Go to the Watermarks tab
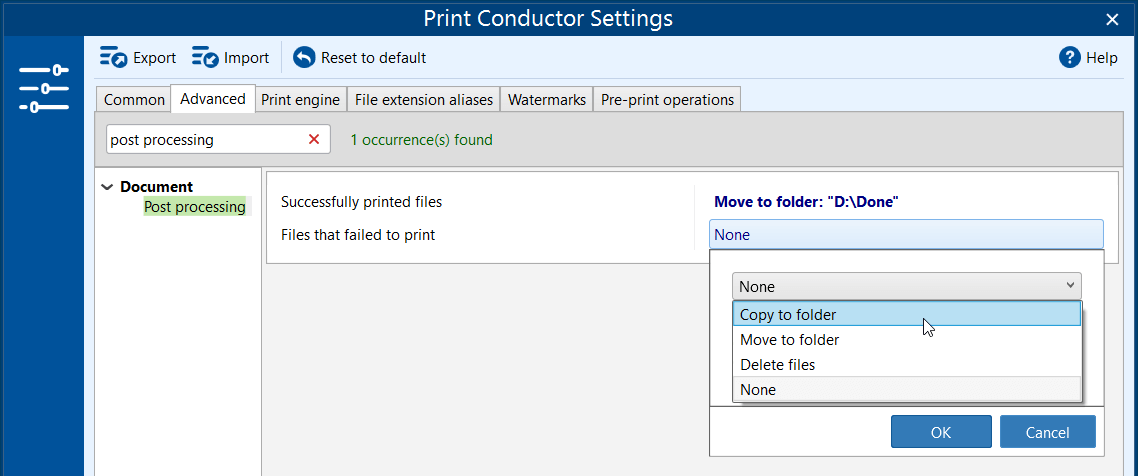 click(547, 100)
